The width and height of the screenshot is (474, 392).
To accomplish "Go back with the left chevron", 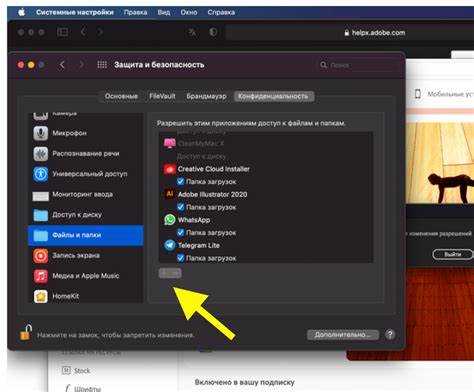I will point(62,65).
